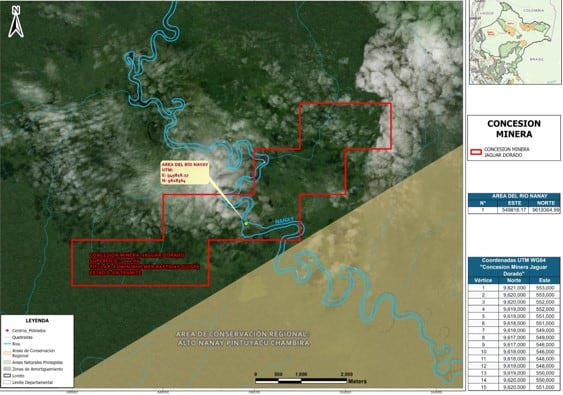Click the 553,000 Este cell of vertex 2
Image resolution: width=563 pixels, height=395 pixels.
546,295
